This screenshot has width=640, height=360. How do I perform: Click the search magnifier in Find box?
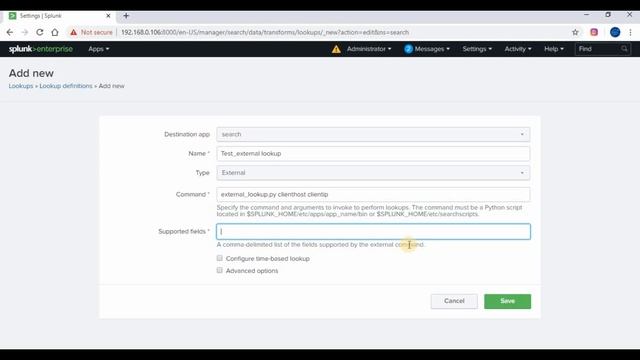click(x=624, y=49)
